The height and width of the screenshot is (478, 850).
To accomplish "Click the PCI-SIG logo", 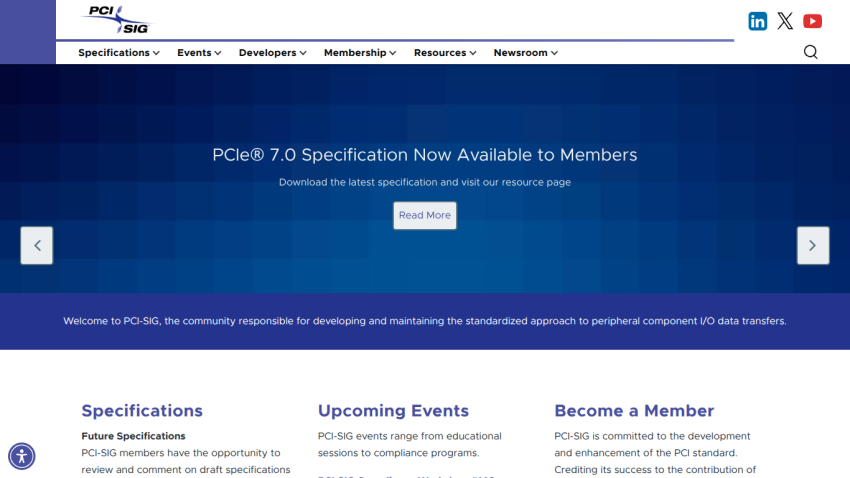I will point(117,20).
